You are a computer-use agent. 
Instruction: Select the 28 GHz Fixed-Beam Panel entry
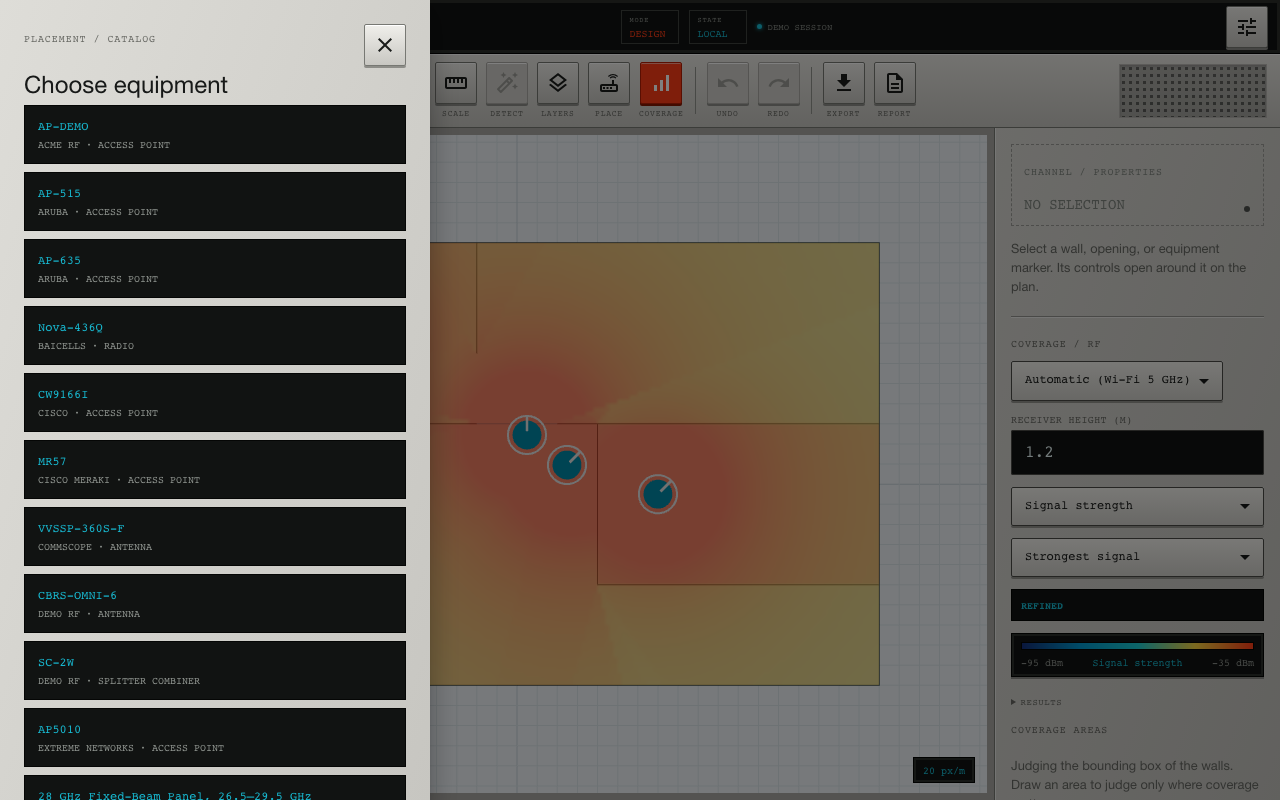point(215,788)
